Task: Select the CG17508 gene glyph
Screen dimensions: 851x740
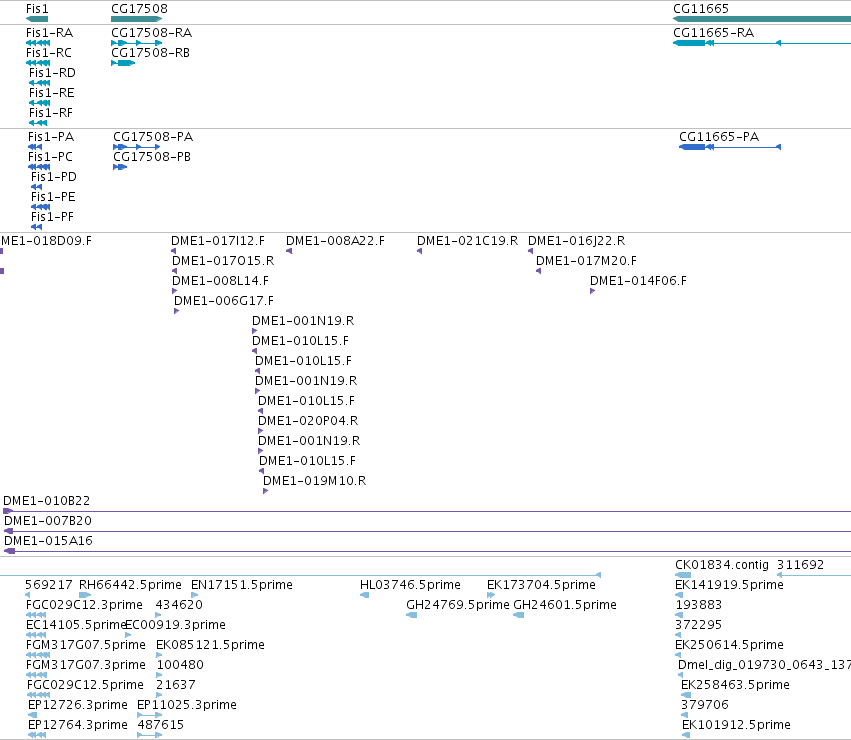Action: [136, 19]
